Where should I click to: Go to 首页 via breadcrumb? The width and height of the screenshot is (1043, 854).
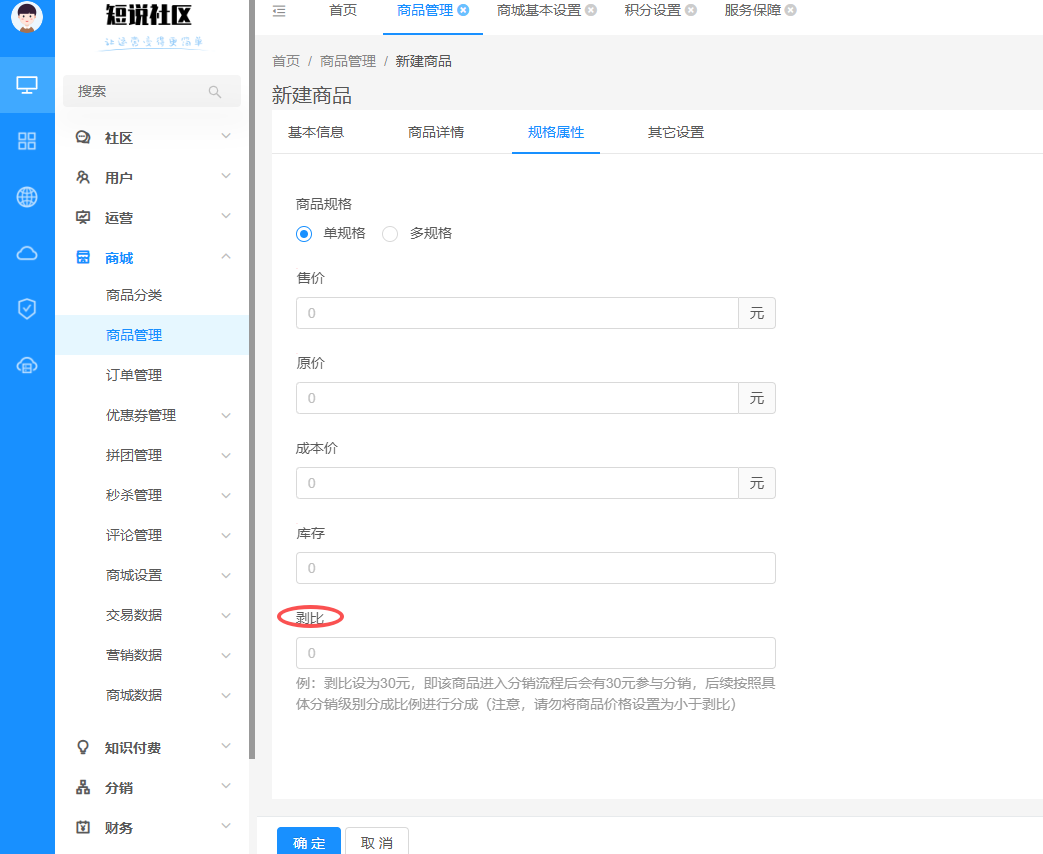(x=286, y=61)
